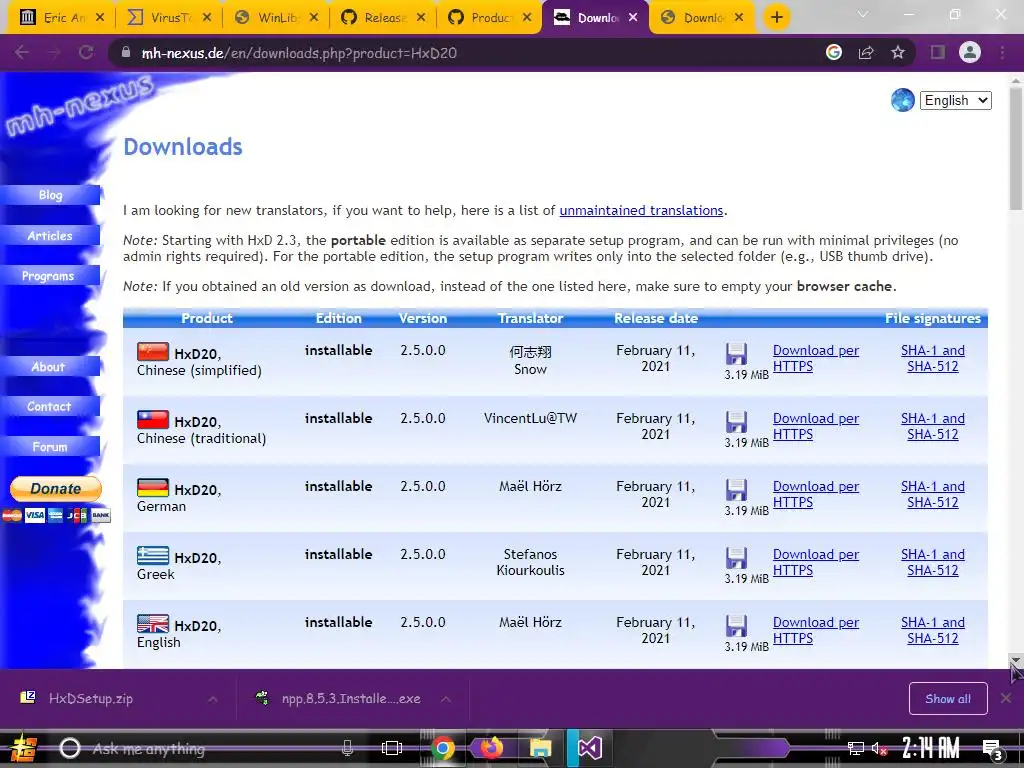Bookmark this page with the star icon
The width and height of the screenshot is (1024, 768).
point(898,52)
